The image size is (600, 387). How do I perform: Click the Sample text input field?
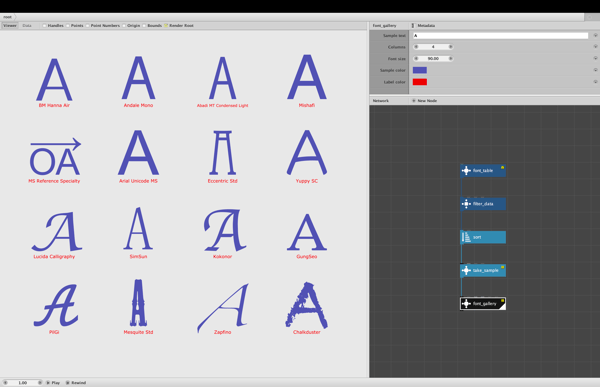tap(501, 36)
